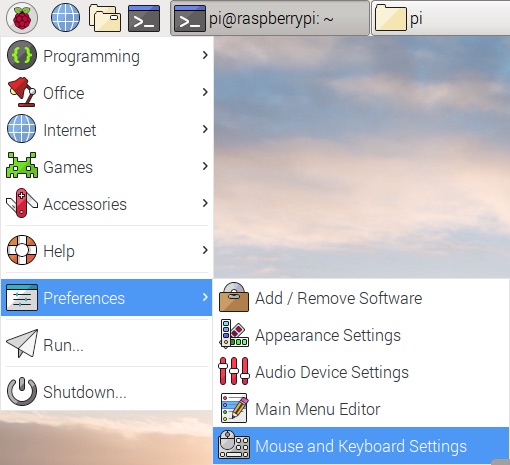
Task: Launch the Terminal launcher icon in taskbar
Action: click(144, 18)
